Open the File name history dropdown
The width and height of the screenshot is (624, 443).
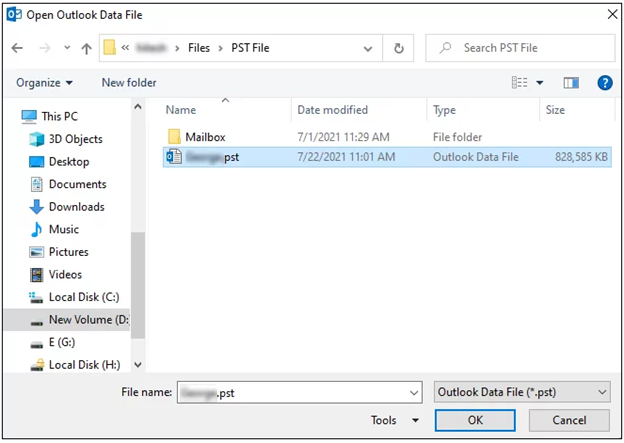pyautogui.click(x=414, y=393)
